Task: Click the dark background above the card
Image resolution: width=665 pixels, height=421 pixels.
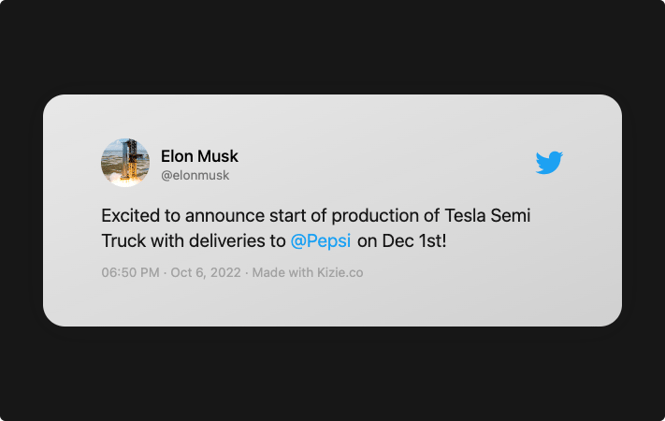Action: coord(332,47)
